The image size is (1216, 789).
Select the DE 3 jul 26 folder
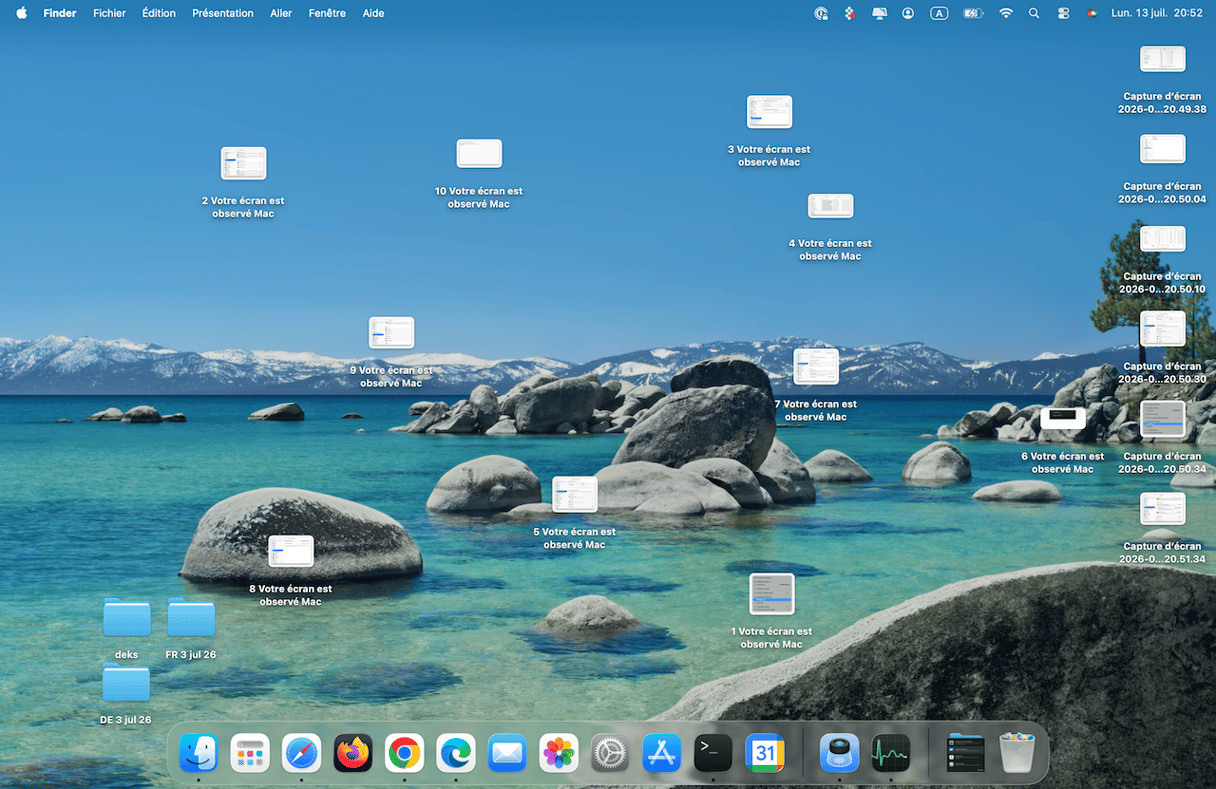coord(126,683)
